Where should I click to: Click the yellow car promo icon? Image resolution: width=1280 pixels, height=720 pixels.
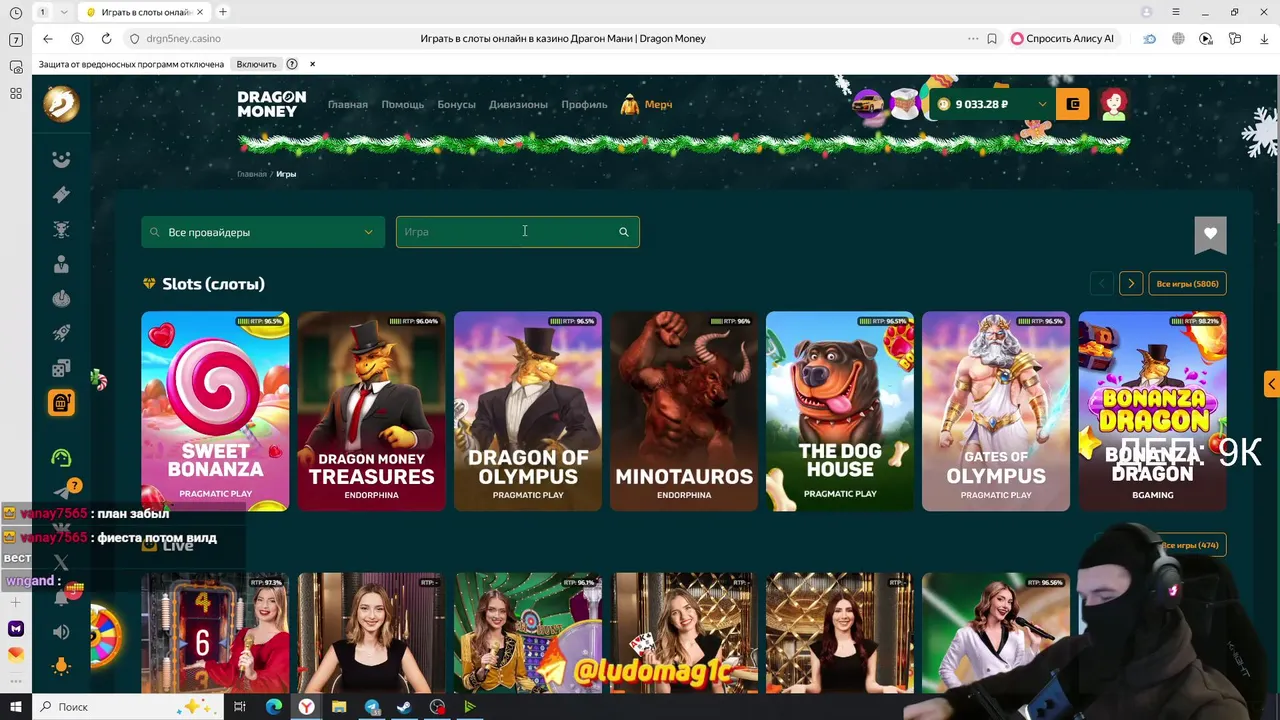point(868,103)
